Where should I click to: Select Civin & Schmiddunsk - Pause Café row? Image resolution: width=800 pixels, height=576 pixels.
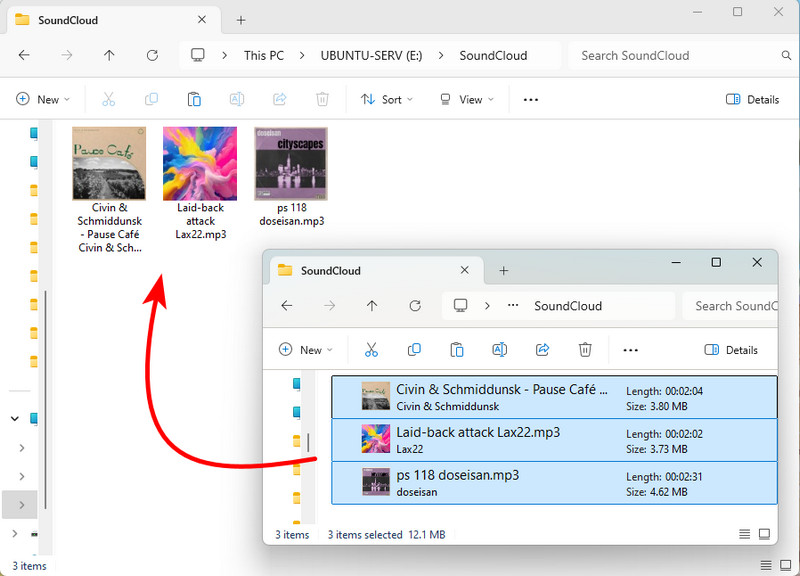tap(554, 397)
